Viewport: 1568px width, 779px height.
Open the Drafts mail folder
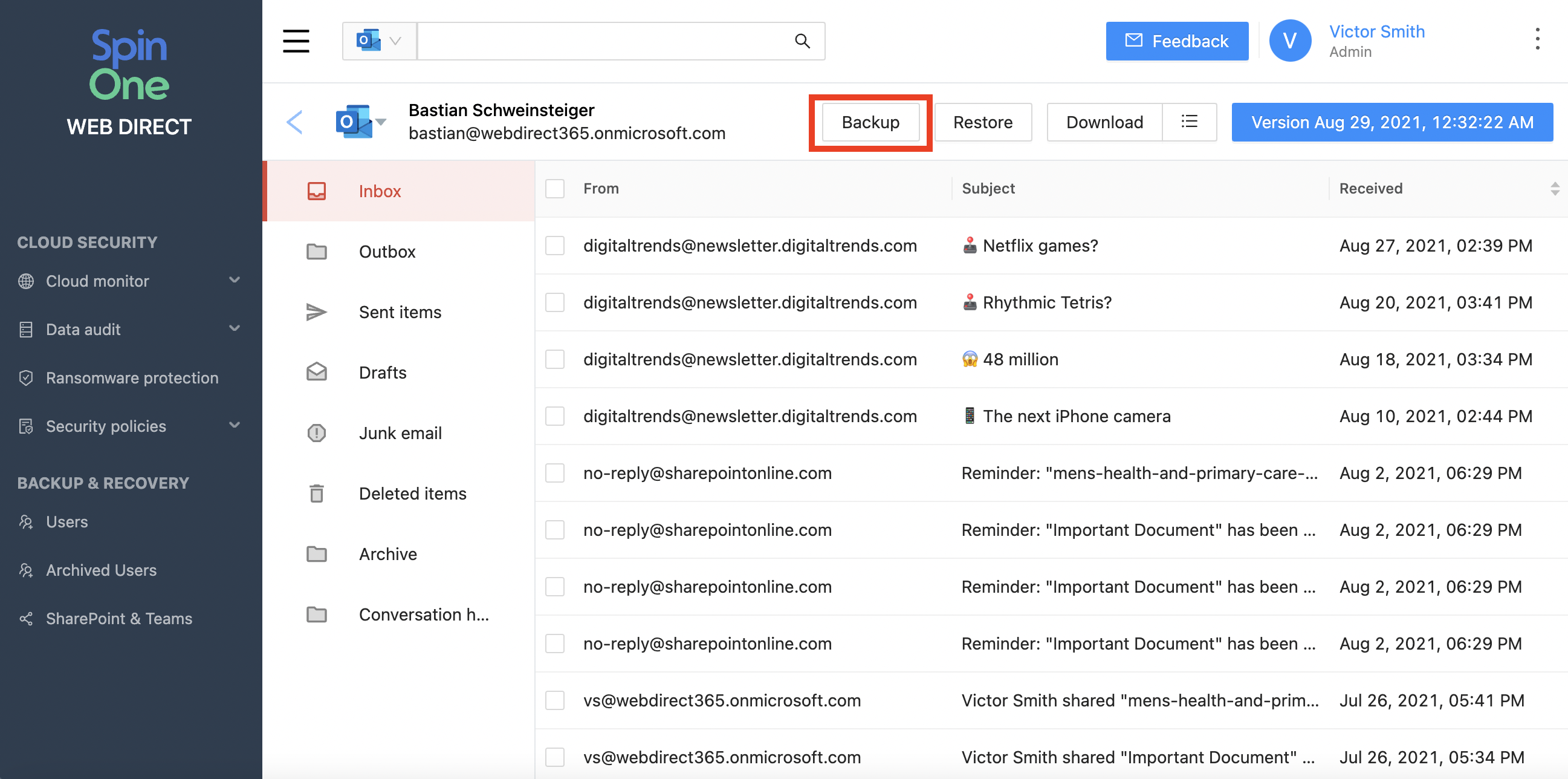382,372
